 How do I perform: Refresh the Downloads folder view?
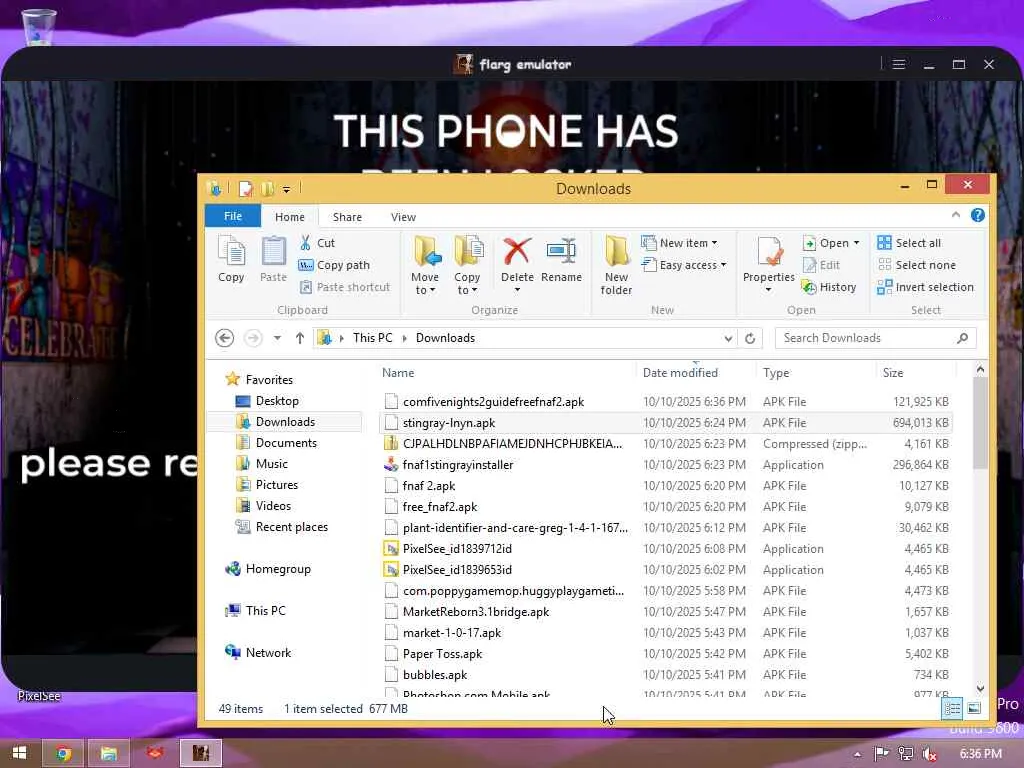click(750, 338)
